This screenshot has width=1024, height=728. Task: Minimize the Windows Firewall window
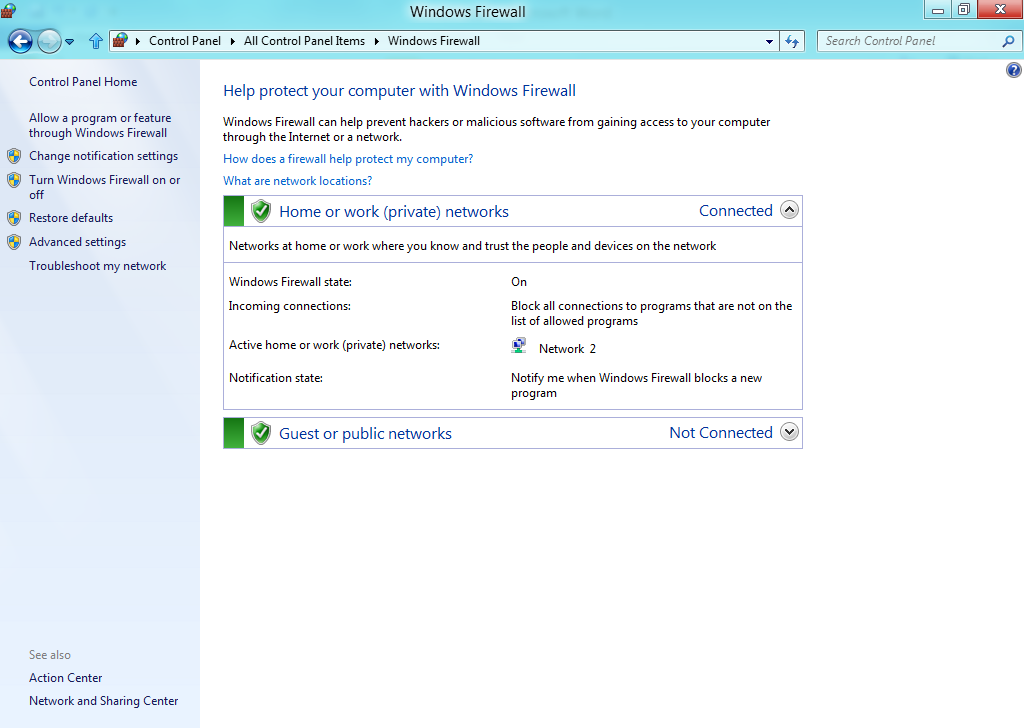[938, 10]
